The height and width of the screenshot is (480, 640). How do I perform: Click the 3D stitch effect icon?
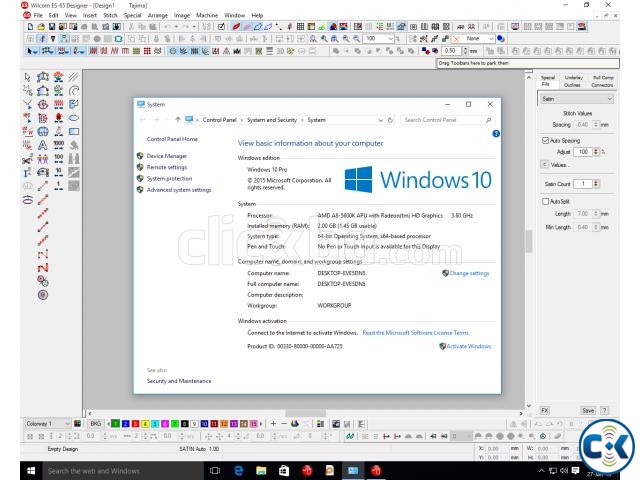[x=280, y=51]
